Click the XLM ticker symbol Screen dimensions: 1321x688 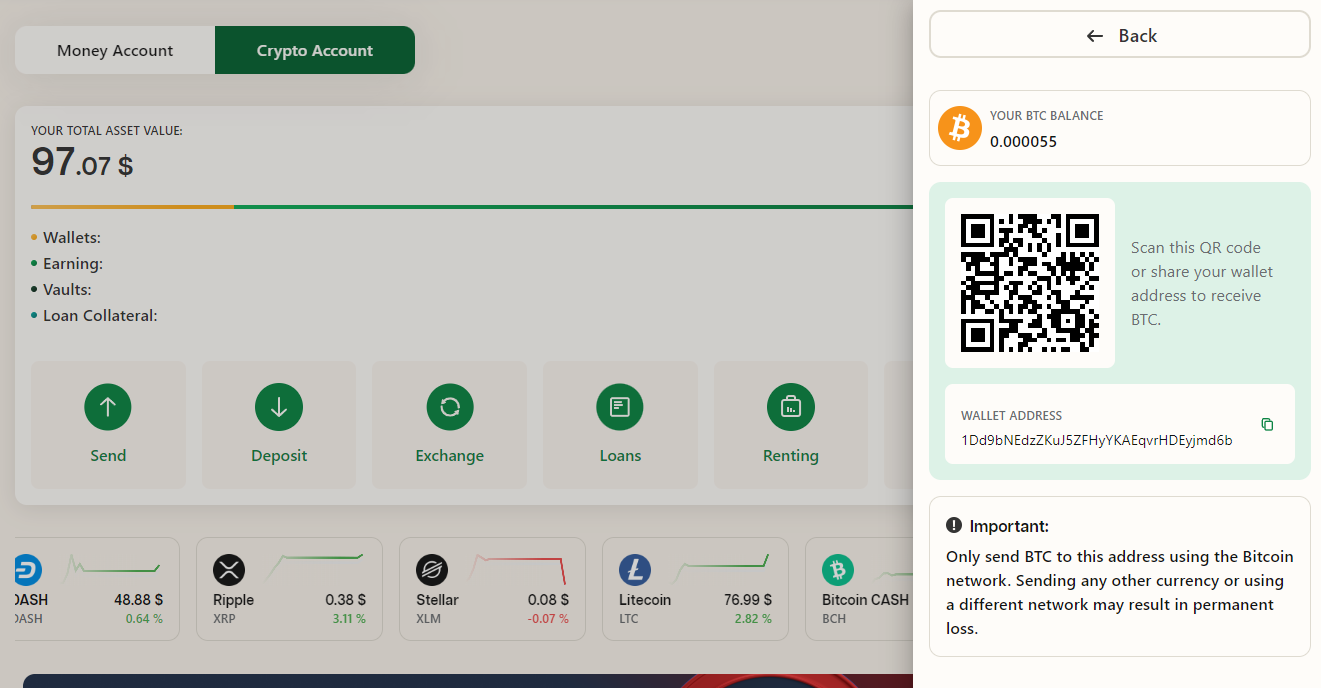click(430, 619)
